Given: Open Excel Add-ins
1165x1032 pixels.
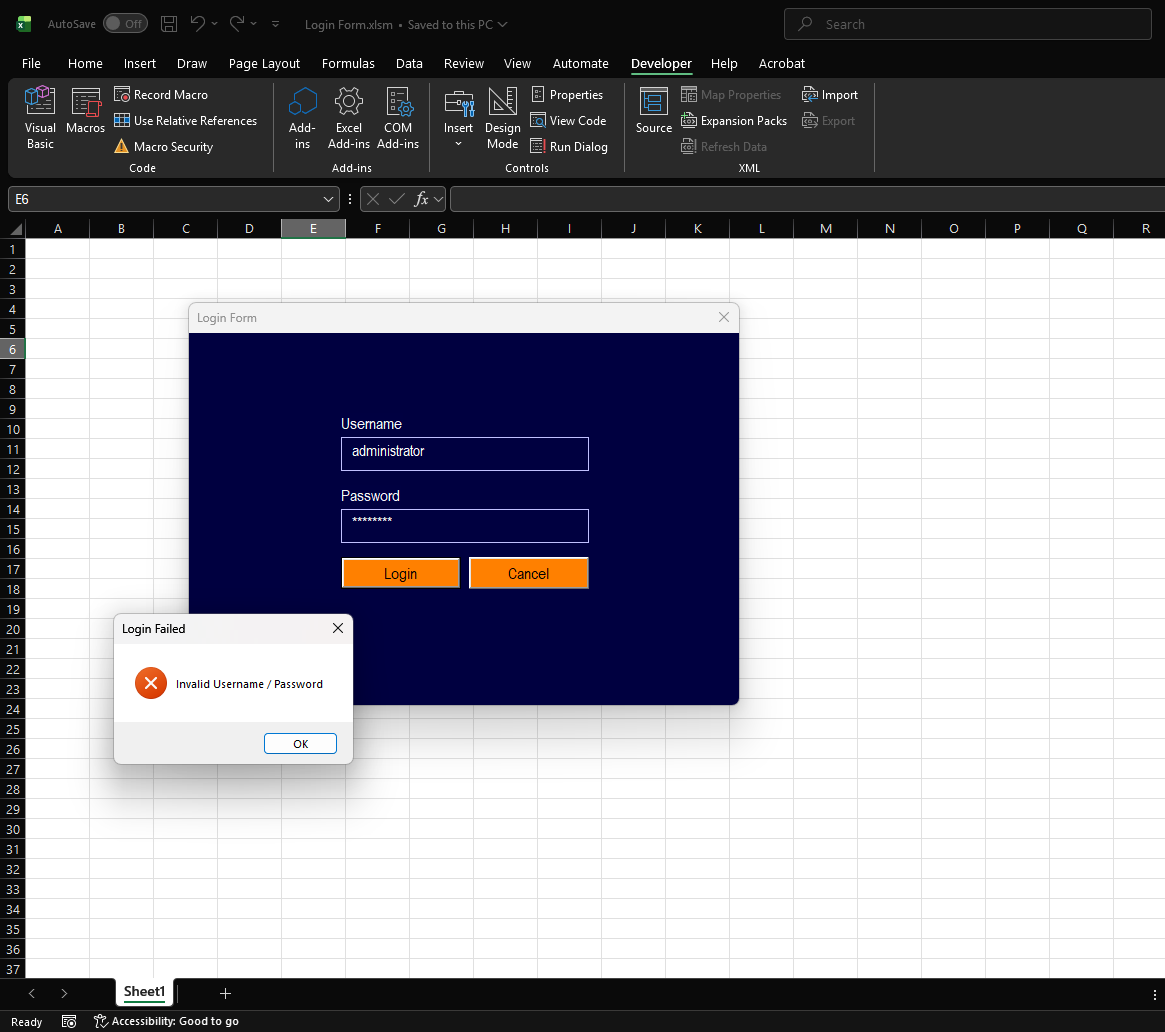Looking at the screenshot, I should 348,117.
